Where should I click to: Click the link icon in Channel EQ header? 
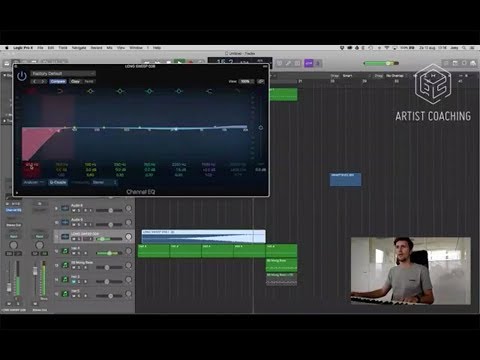(261, 81)
